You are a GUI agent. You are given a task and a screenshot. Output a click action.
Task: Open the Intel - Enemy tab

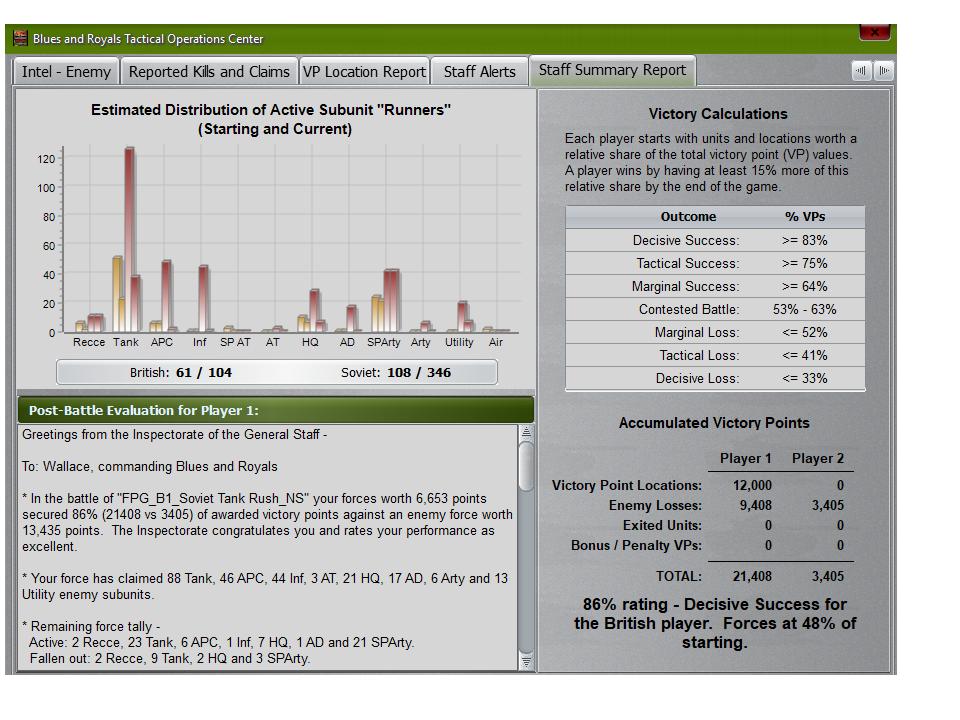(66, 72)
